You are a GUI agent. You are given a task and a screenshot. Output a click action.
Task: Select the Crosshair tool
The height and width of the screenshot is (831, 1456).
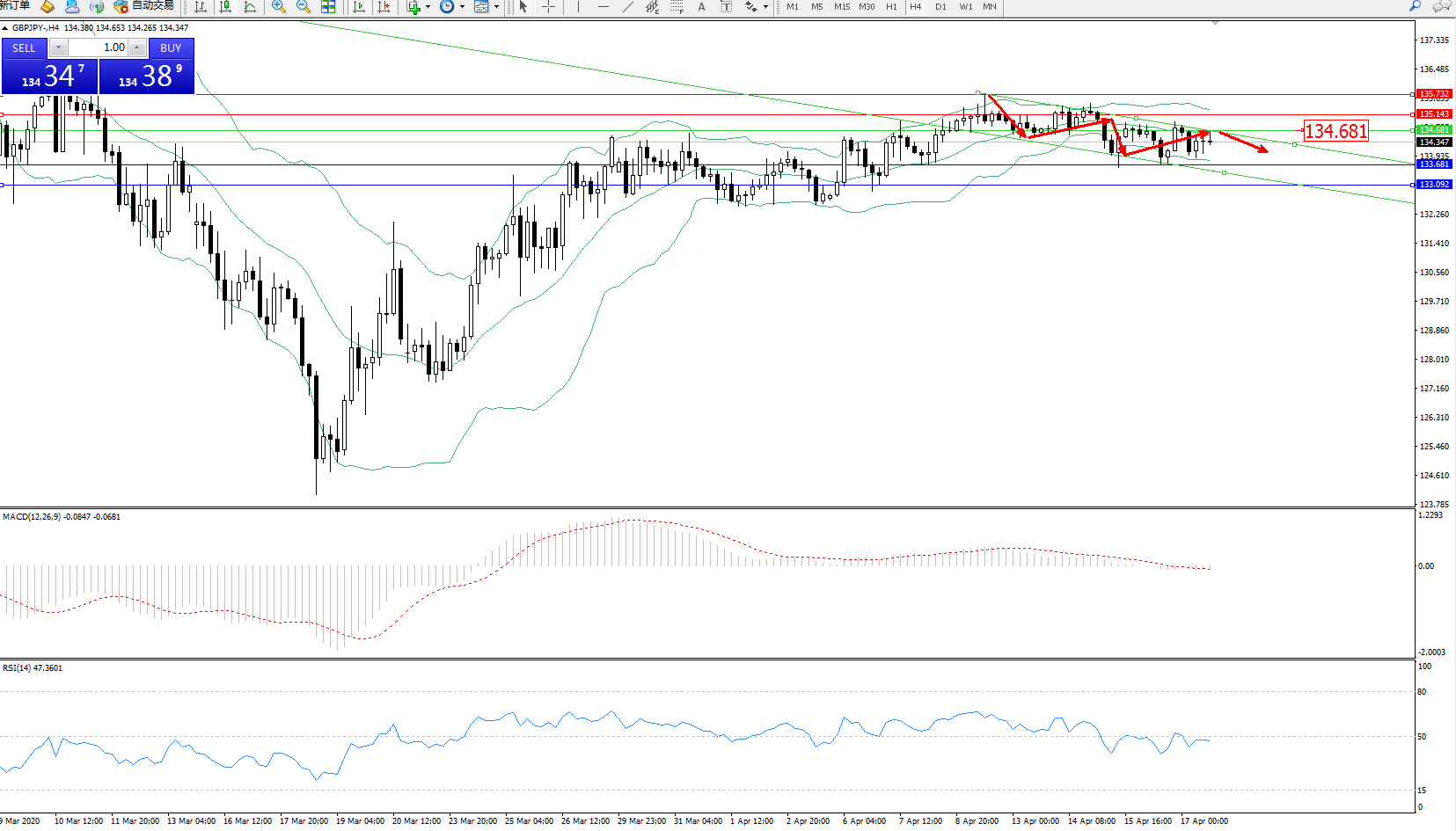548,7
